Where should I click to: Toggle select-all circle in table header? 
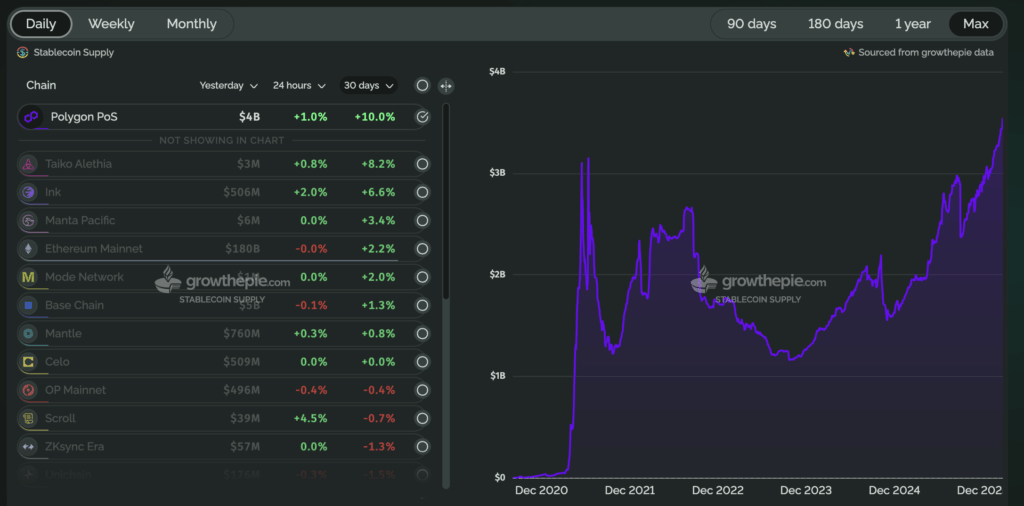coord(422,86)
